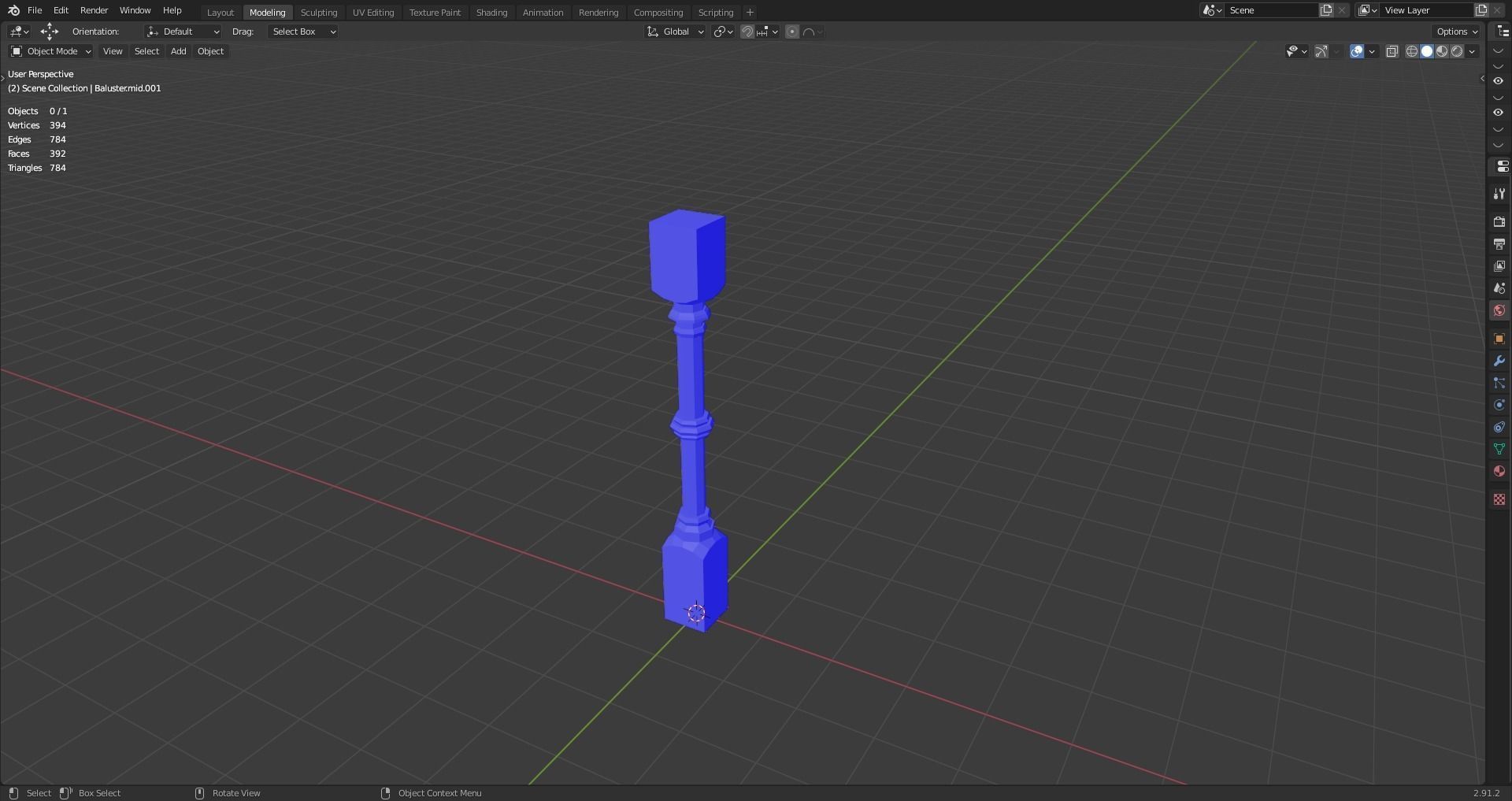The height and width of the screenshot is (801, 1512).
Task: Open Output properties tab
Action: coord(1499,244)
